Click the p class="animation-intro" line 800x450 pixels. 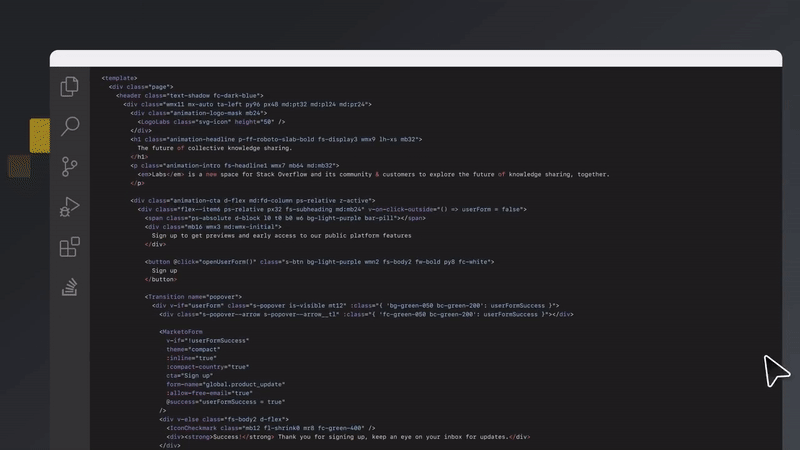pyautogui.click(x=235, y=166)
